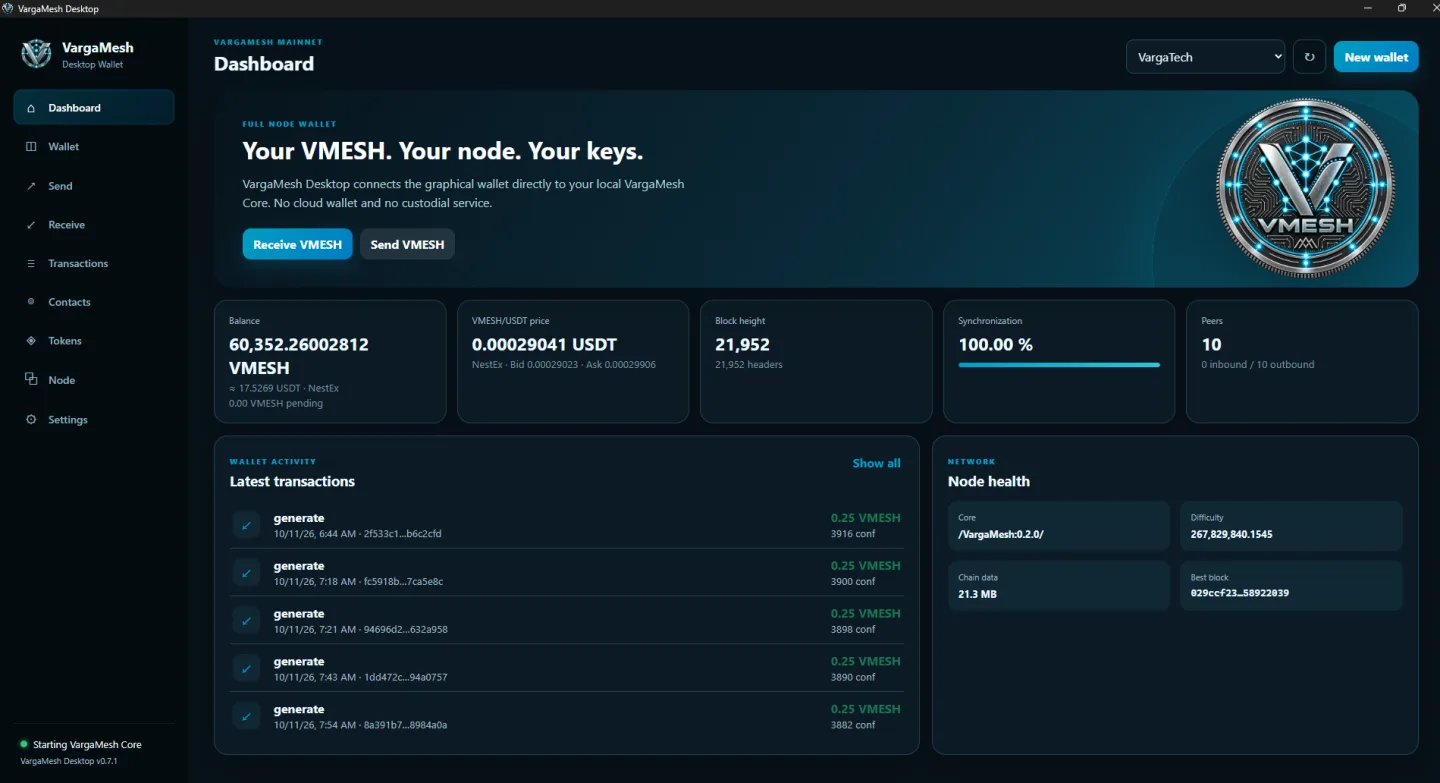
Task: Click the Chain data 21.3 MB value
Action: pos(977,594)
